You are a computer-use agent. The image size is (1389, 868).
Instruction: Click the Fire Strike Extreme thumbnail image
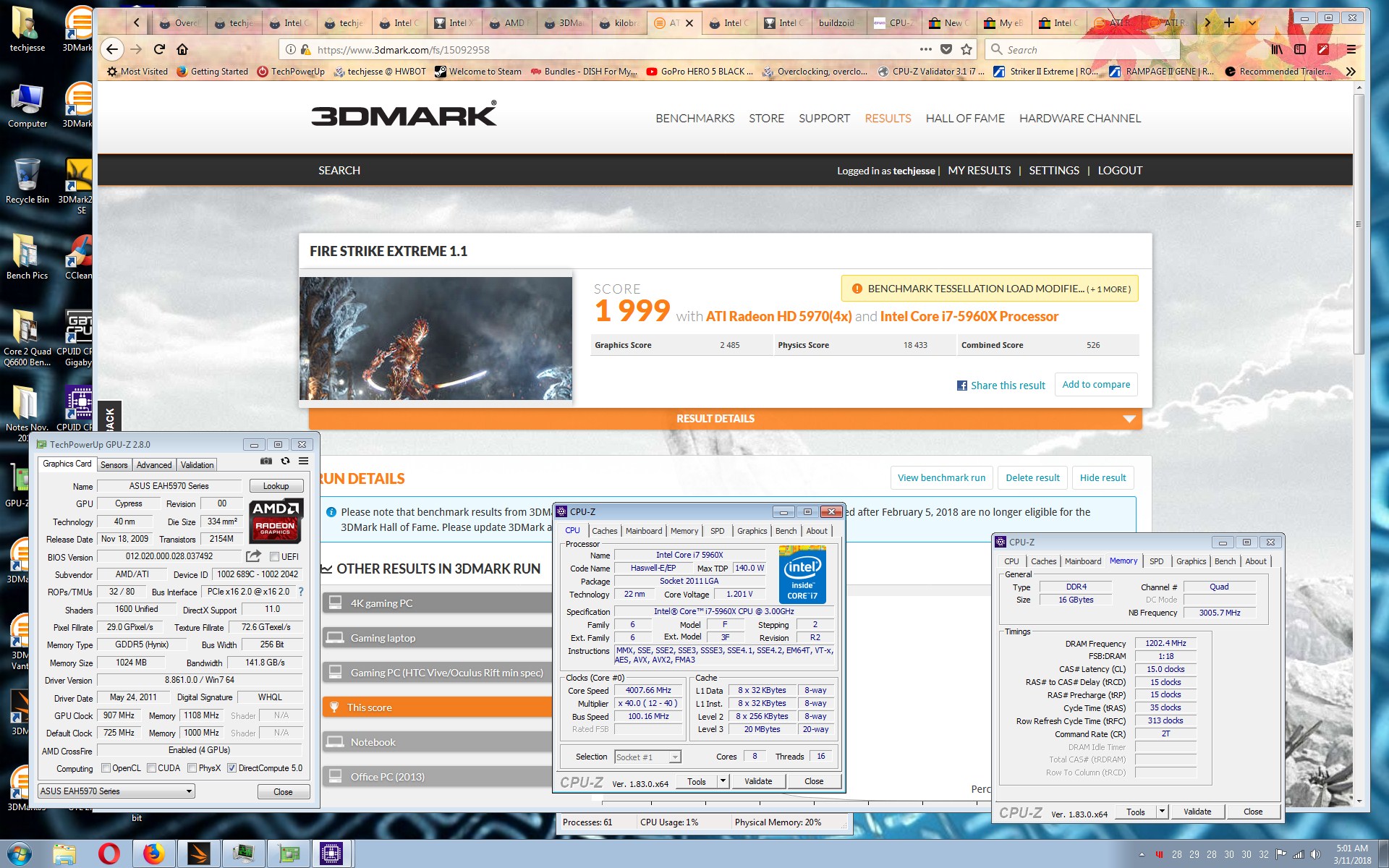point(436,338)
